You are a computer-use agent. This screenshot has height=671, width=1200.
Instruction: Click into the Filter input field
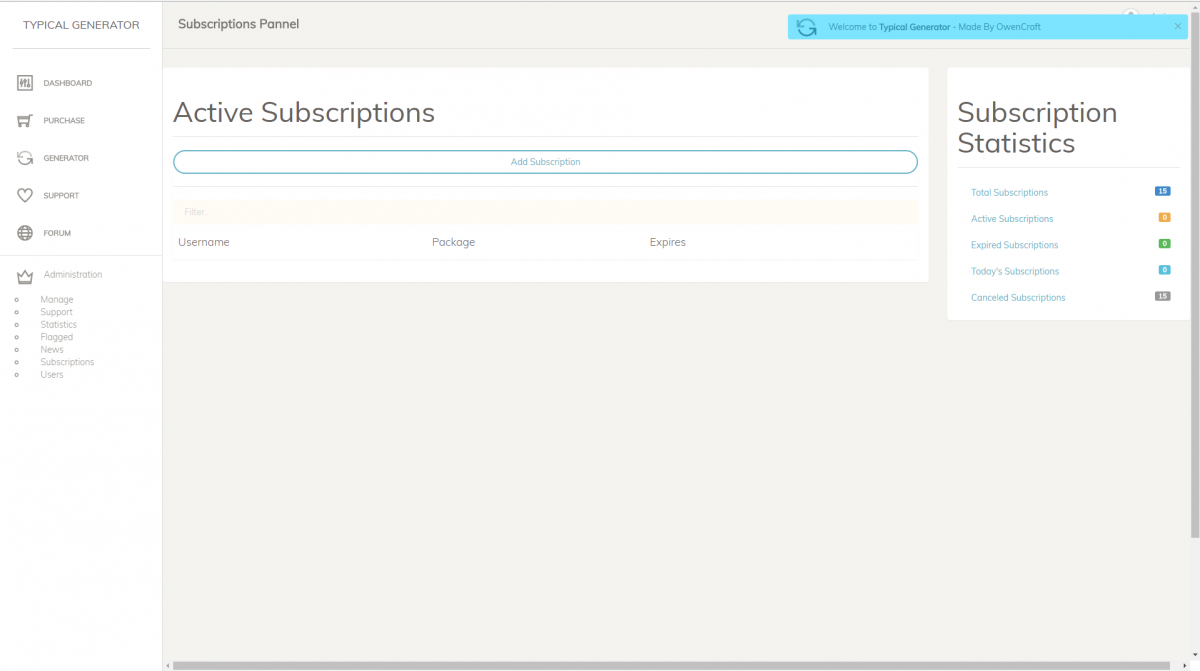pos(545,212)
